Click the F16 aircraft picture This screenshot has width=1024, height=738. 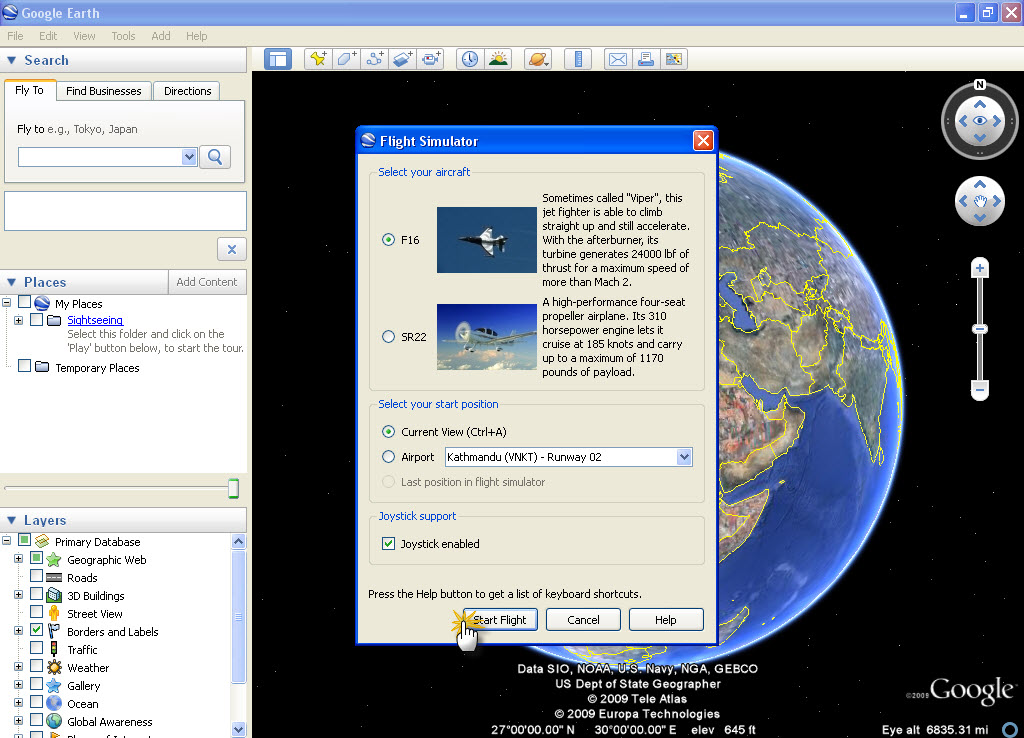[x=487, y=240]
